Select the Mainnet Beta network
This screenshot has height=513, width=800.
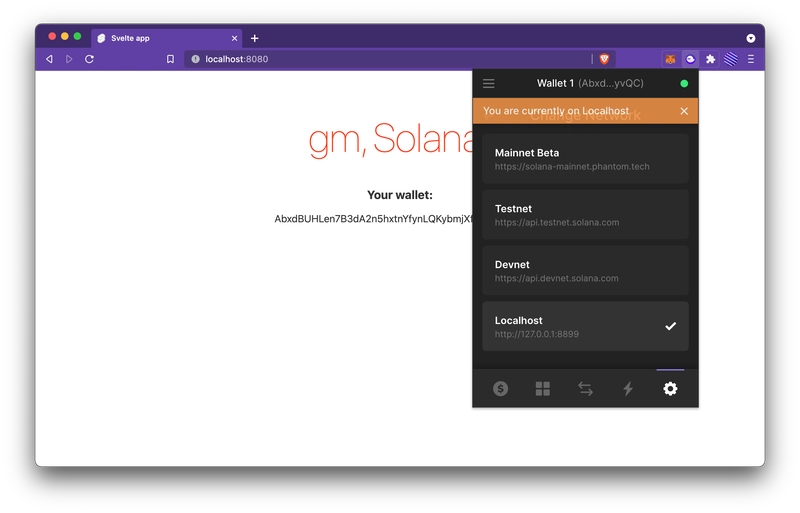pos(585,159)
